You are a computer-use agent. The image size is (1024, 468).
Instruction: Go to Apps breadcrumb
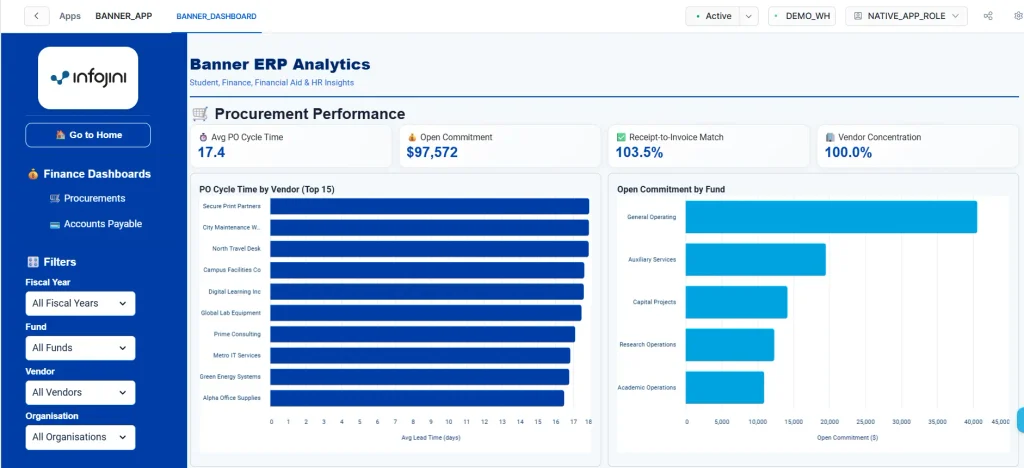click(x=70, y=16)
